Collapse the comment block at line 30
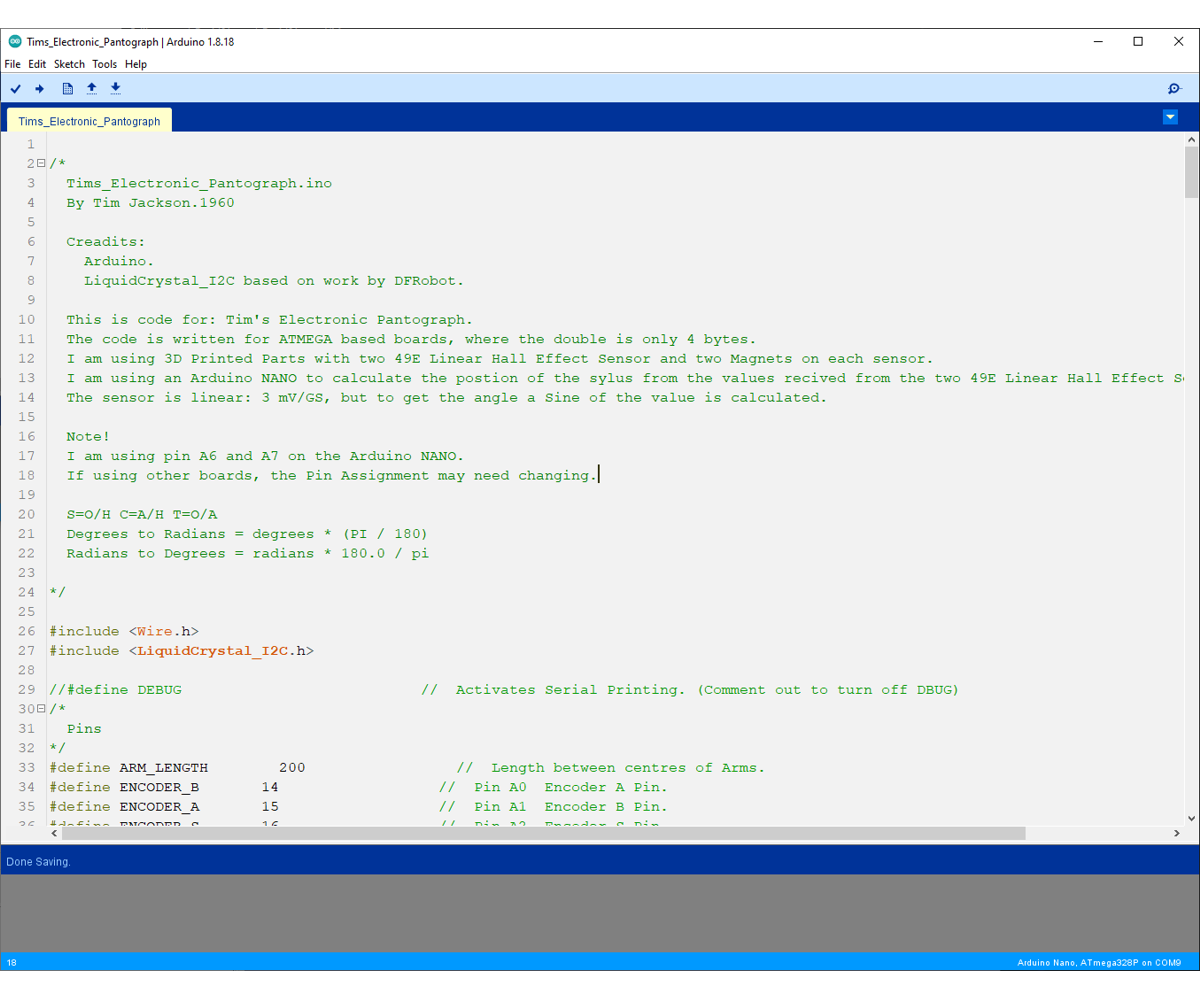Viewport: 1200px width, 1000px height. (x=41, y=709)
